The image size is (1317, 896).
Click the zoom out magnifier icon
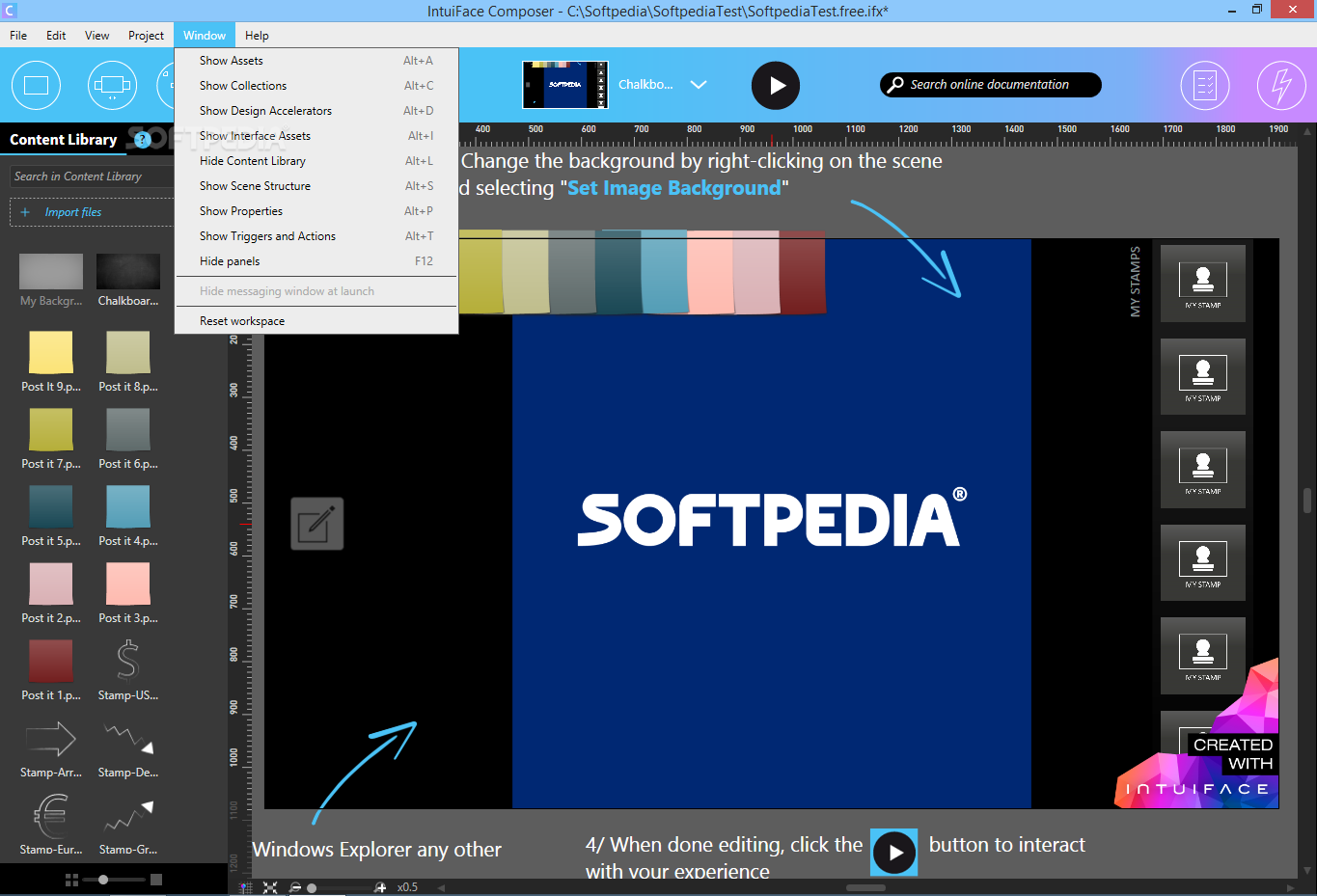295,887
